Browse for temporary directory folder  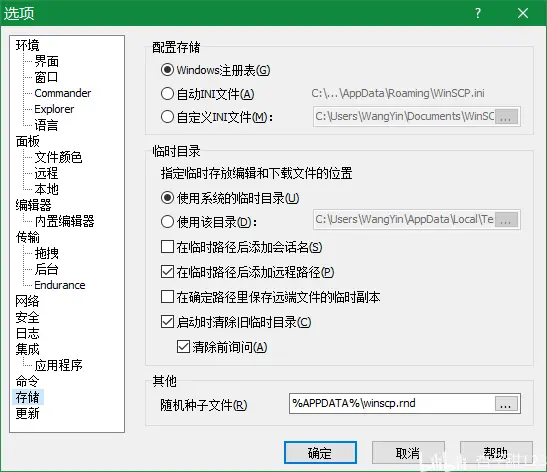coord(506,220)
